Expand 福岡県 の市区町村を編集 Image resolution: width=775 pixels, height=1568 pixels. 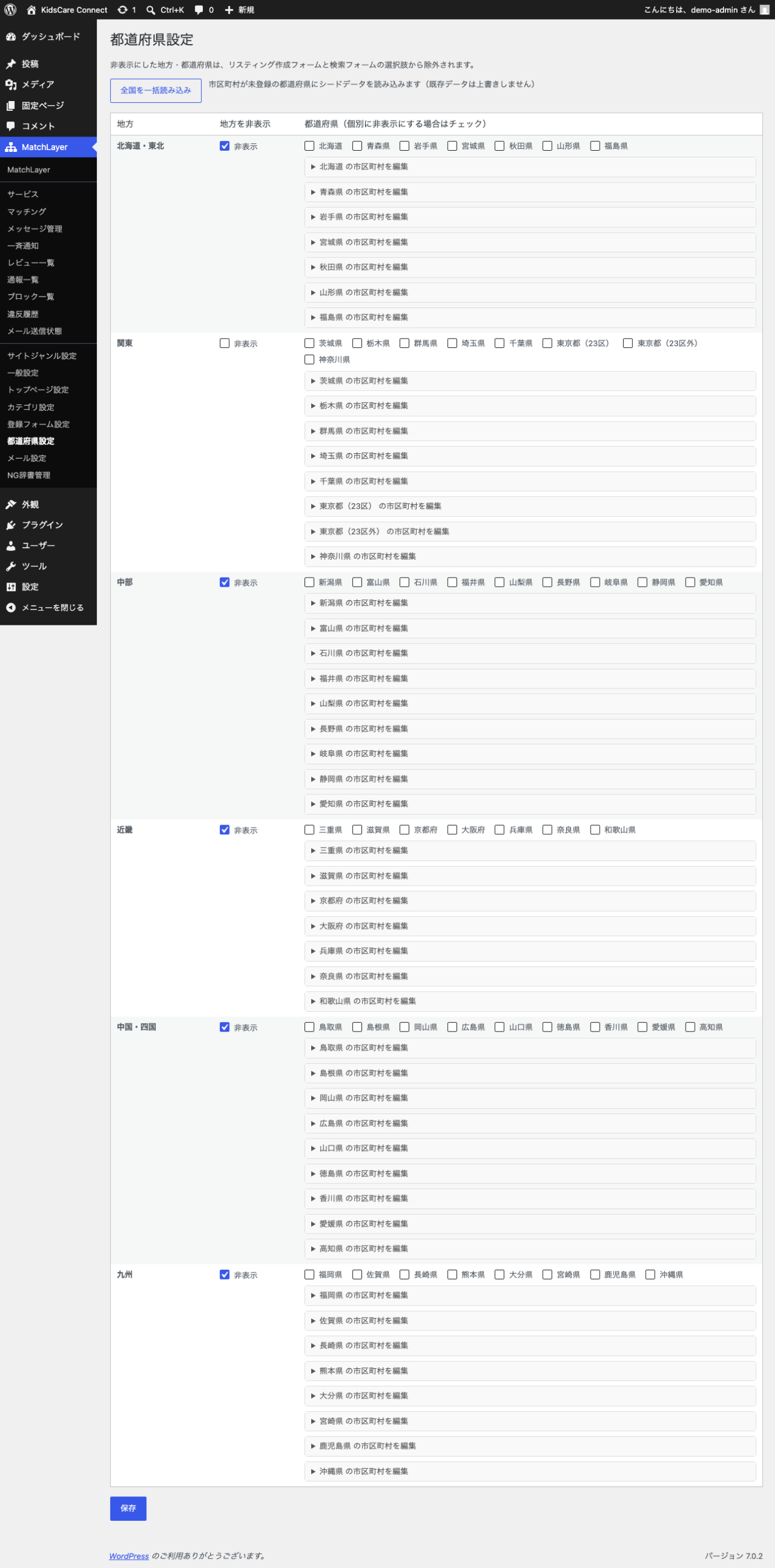[x=530, y=1295]
